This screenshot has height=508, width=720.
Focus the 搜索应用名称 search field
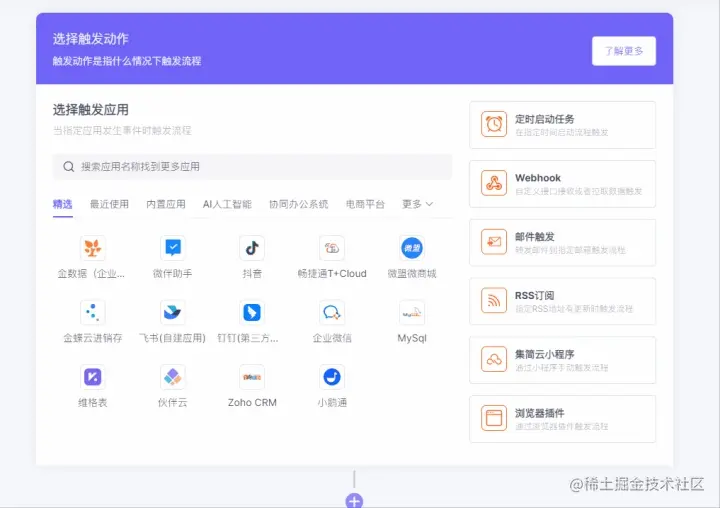point(252,166)
